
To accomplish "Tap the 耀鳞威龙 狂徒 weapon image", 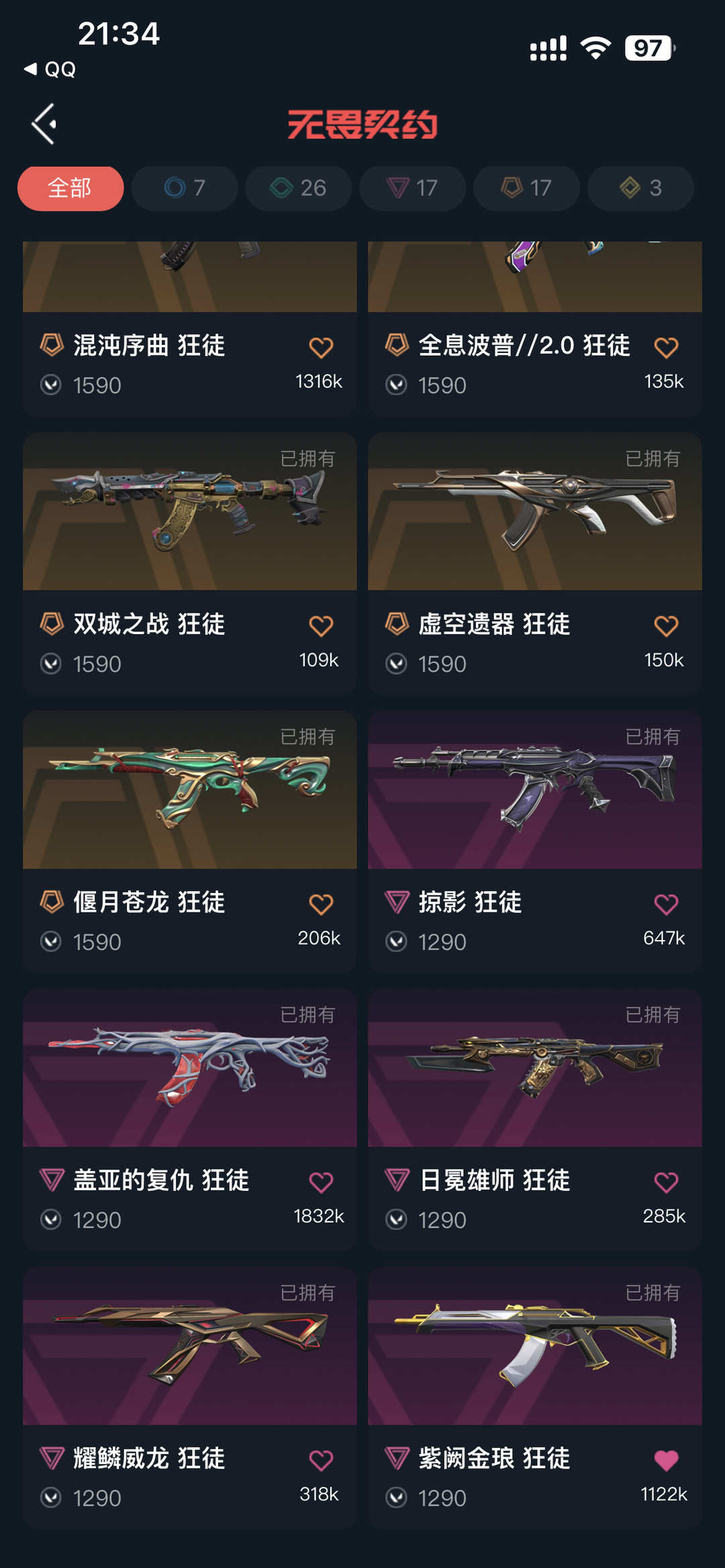I will click(190, 1346).
